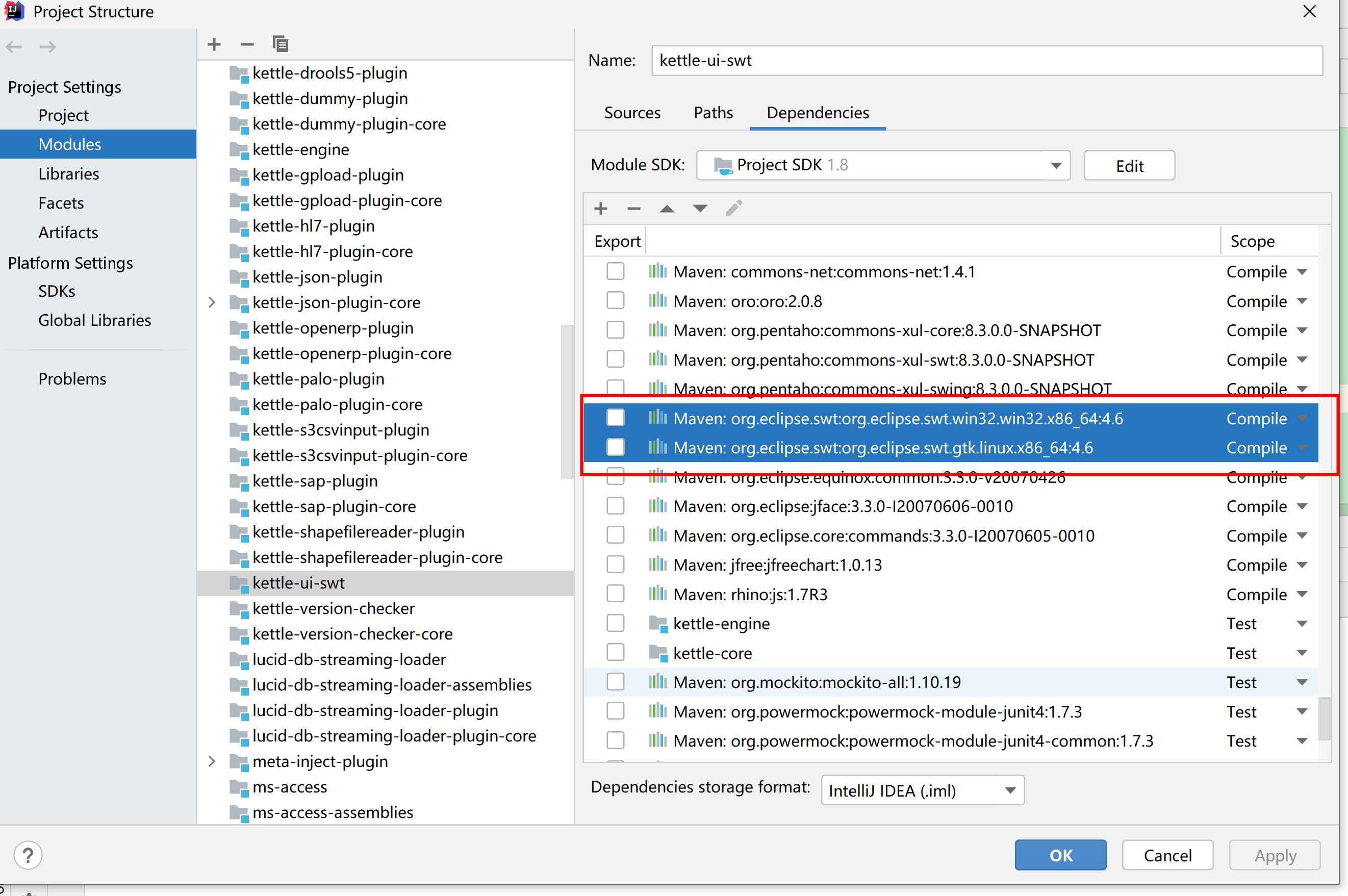Click Edit next to Module SDK
The height and width of the screenshot is (896, 1348).
tap(1129, 166)
